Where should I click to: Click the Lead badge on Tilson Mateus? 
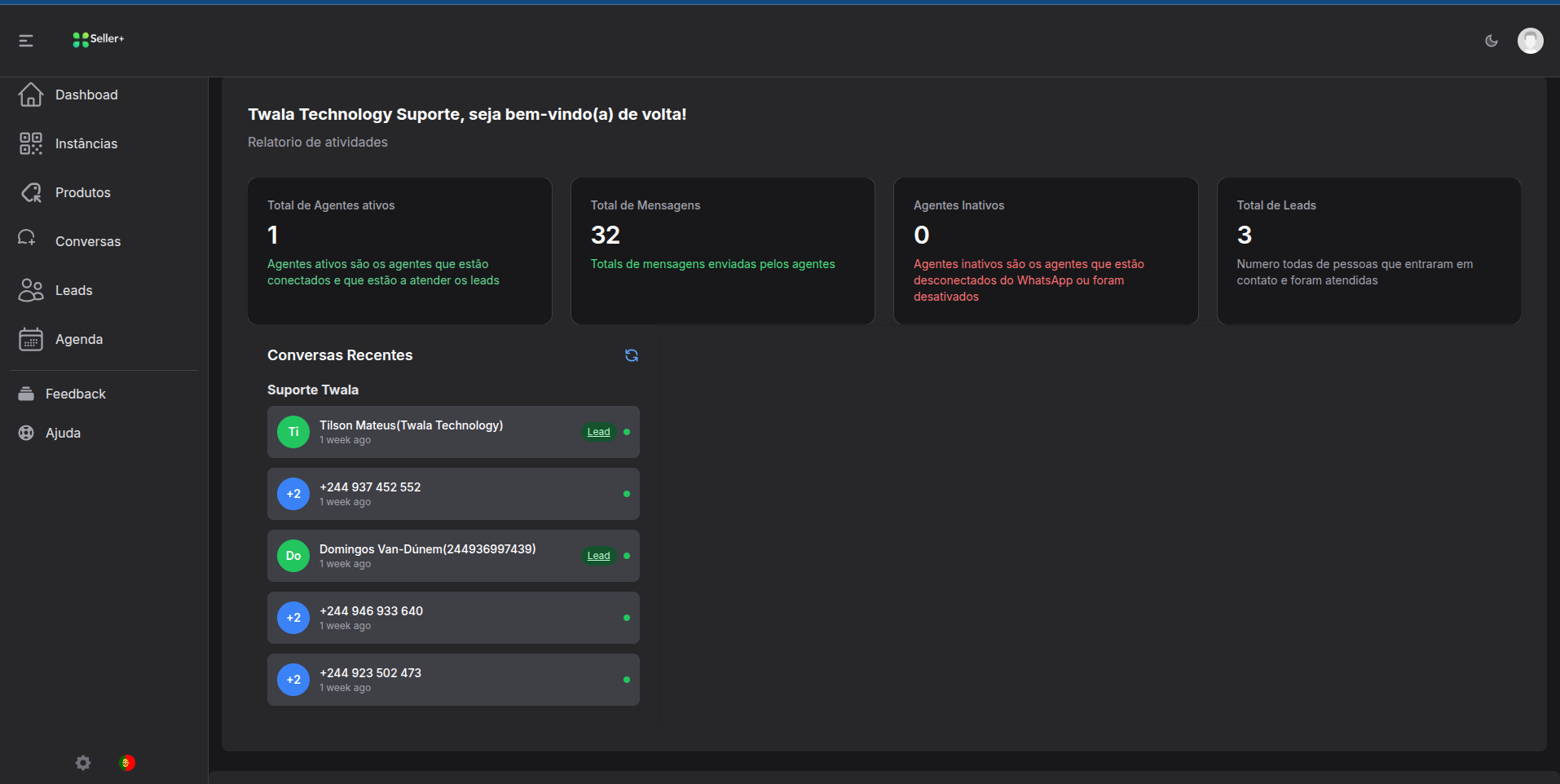coord(599,432)
